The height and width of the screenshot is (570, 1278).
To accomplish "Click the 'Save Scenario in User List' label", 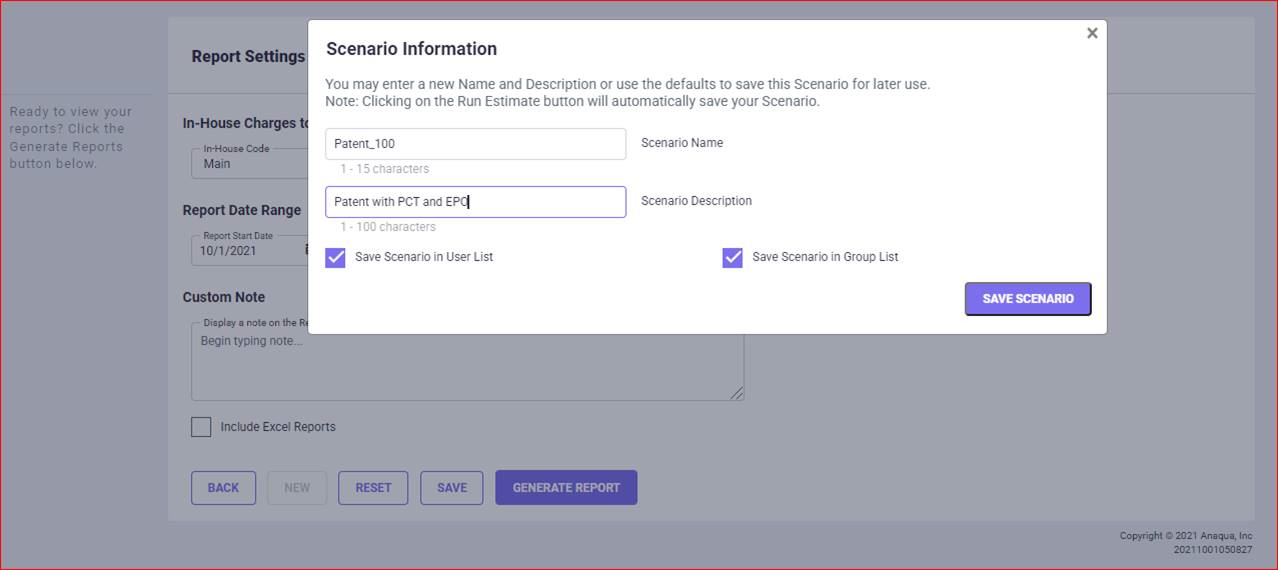I will (x=424, y=257).
